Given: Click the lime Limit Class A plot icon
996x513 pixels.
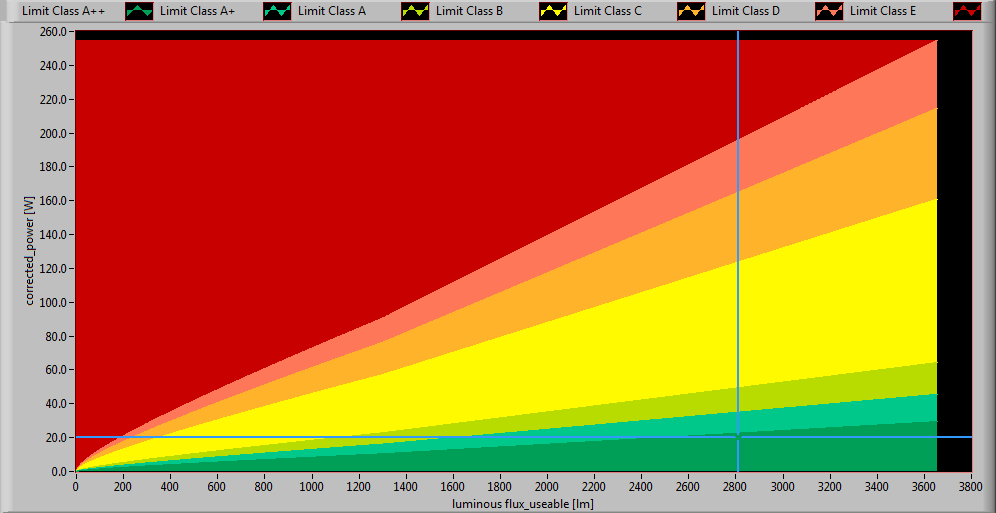Looking at the screenshot, I should pos(414,11).
